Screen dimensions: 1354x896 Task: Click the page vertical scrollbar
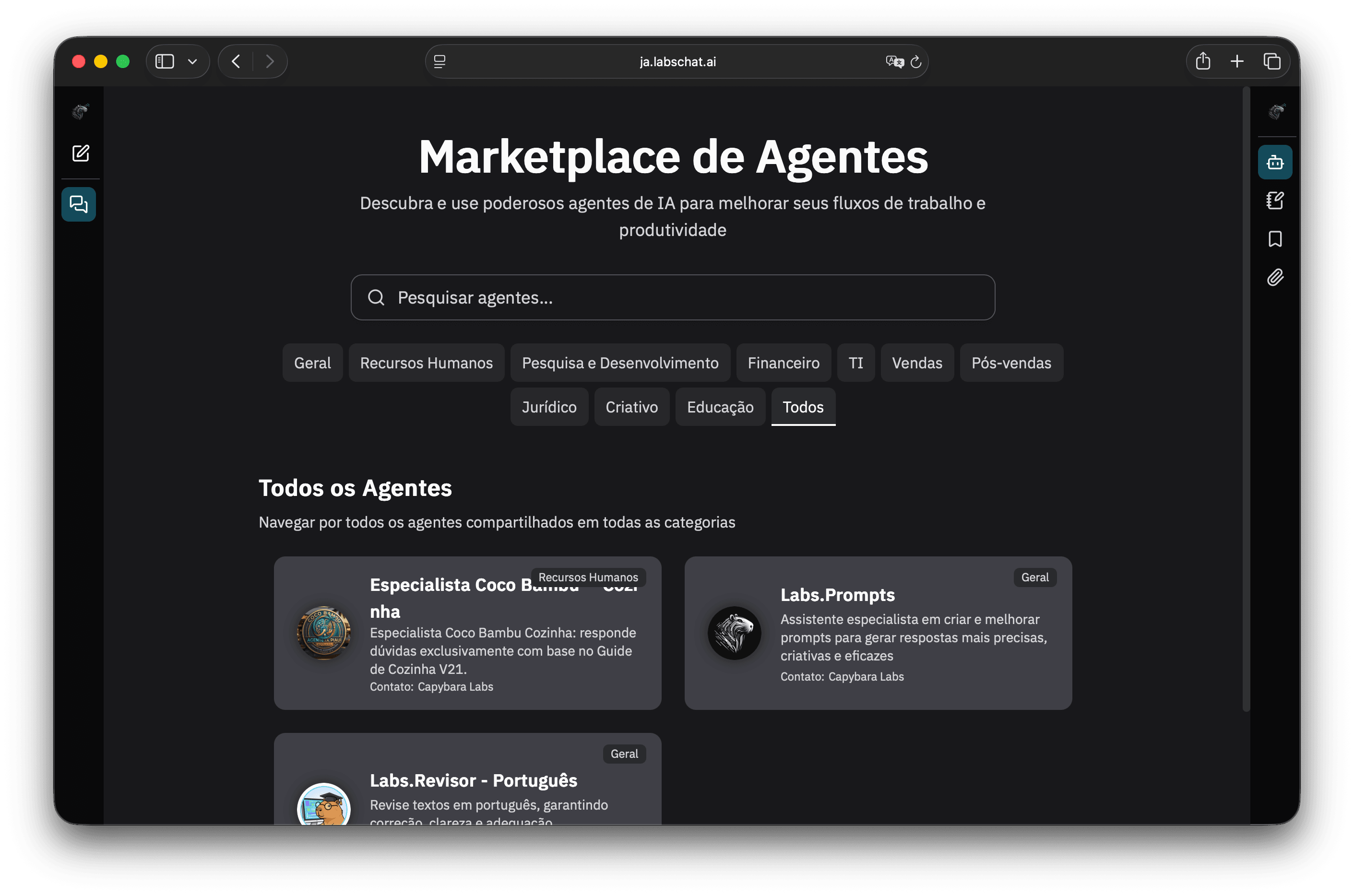pyautogui.click(x=1246, y=400)
